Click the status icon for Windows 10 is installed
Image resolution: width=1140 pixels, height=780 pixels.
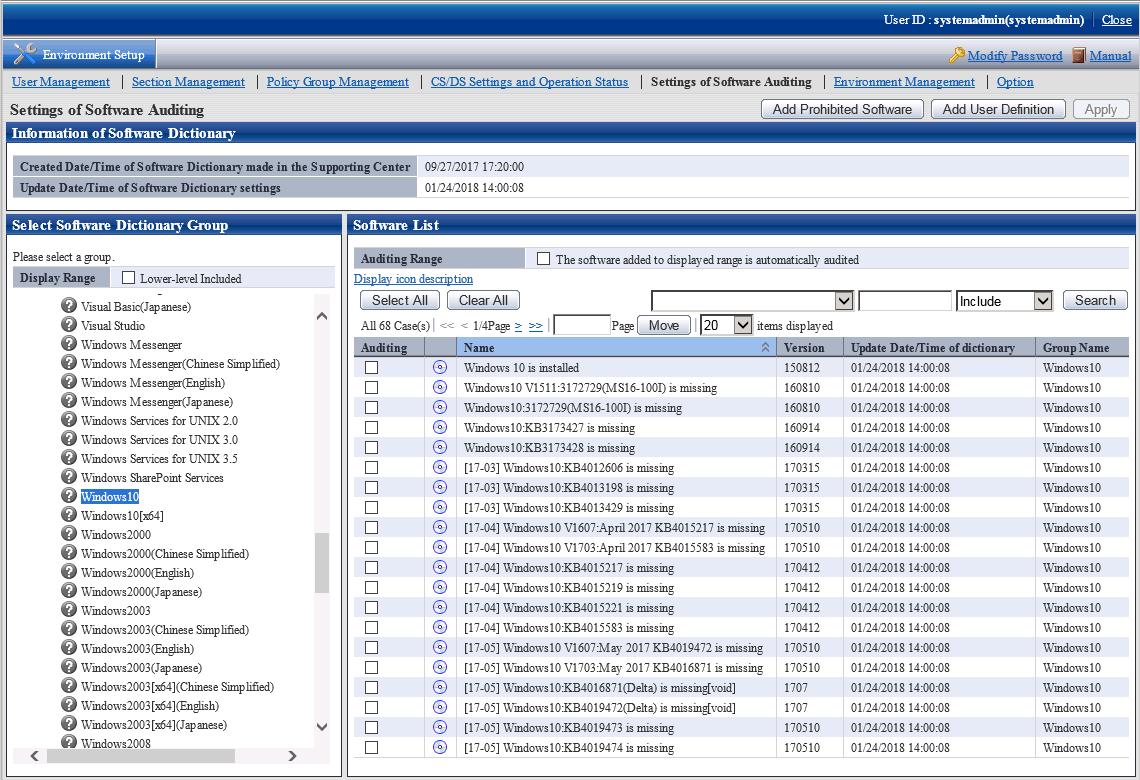(440, 367)
